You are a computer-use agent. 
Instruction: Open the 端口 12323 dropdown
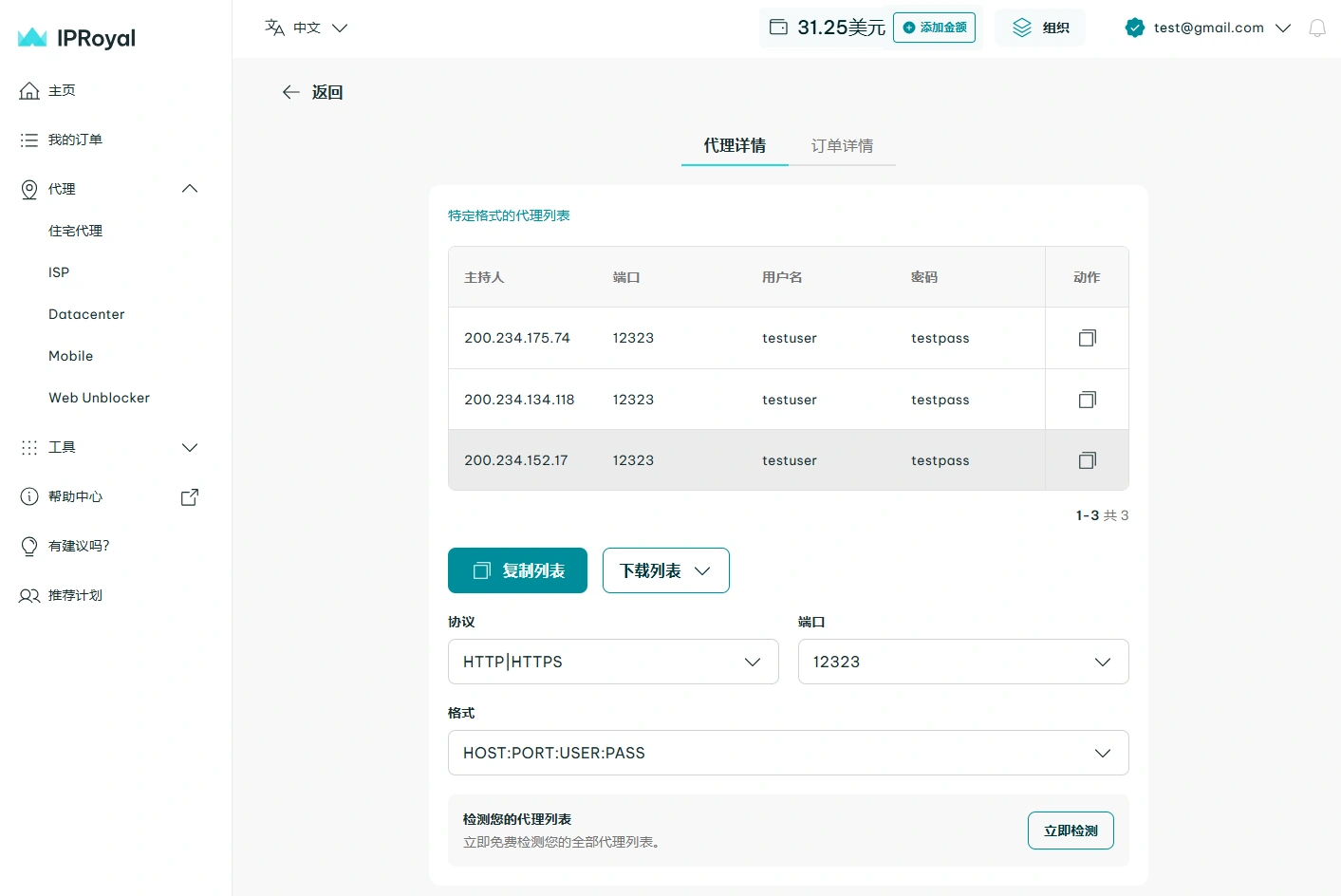pyautogui.click(x=963, y=662)
